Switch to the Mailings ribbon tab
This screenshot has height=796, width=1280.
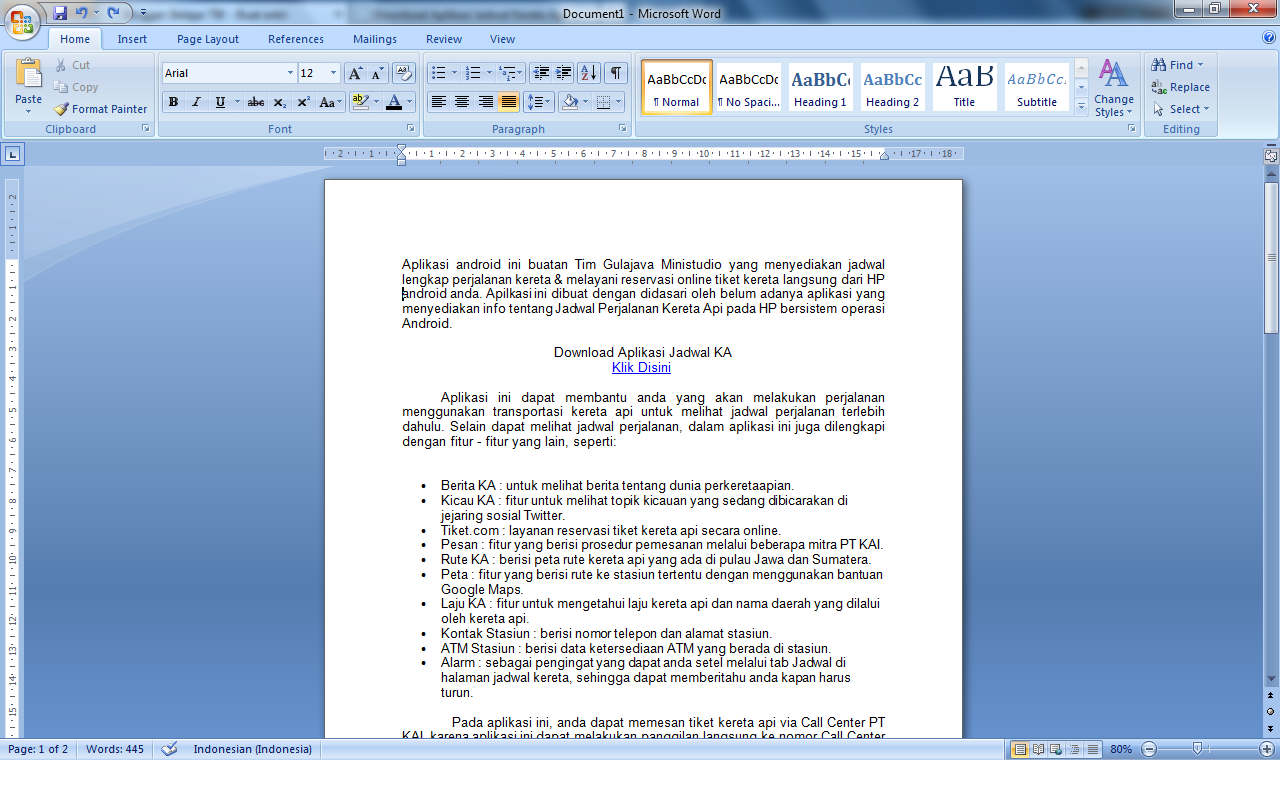374,39
